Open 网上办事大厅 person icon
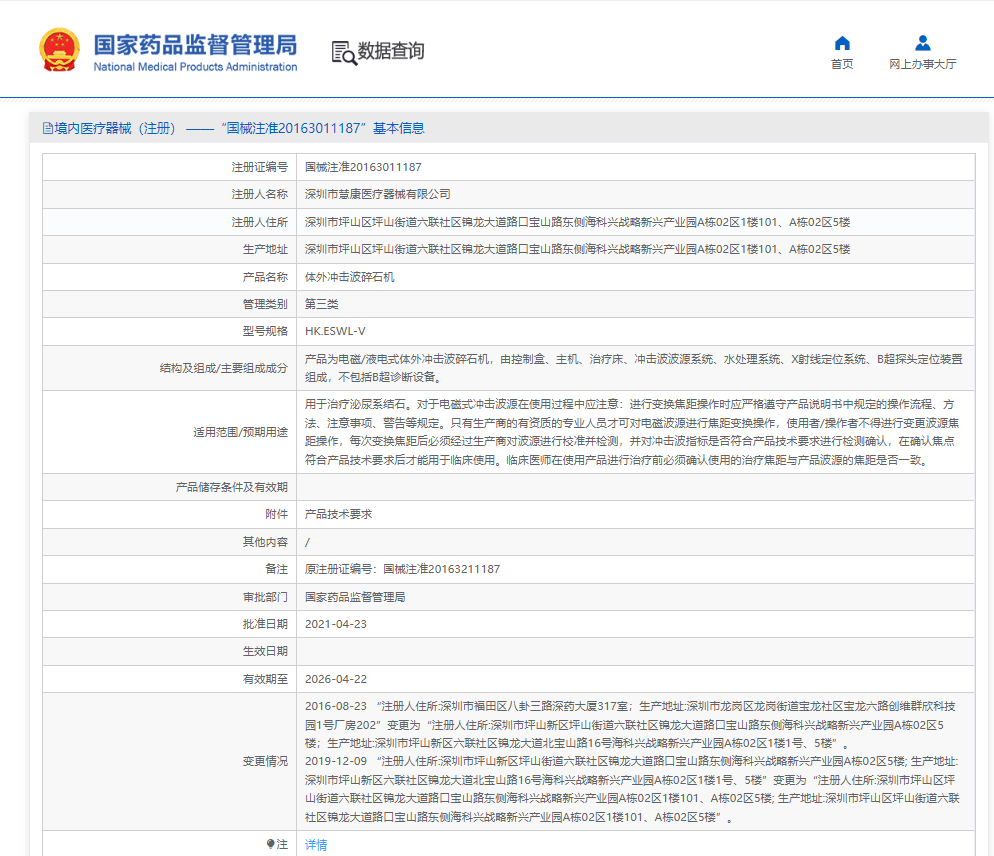Screen dimensions: 994x856 (922, 43)
